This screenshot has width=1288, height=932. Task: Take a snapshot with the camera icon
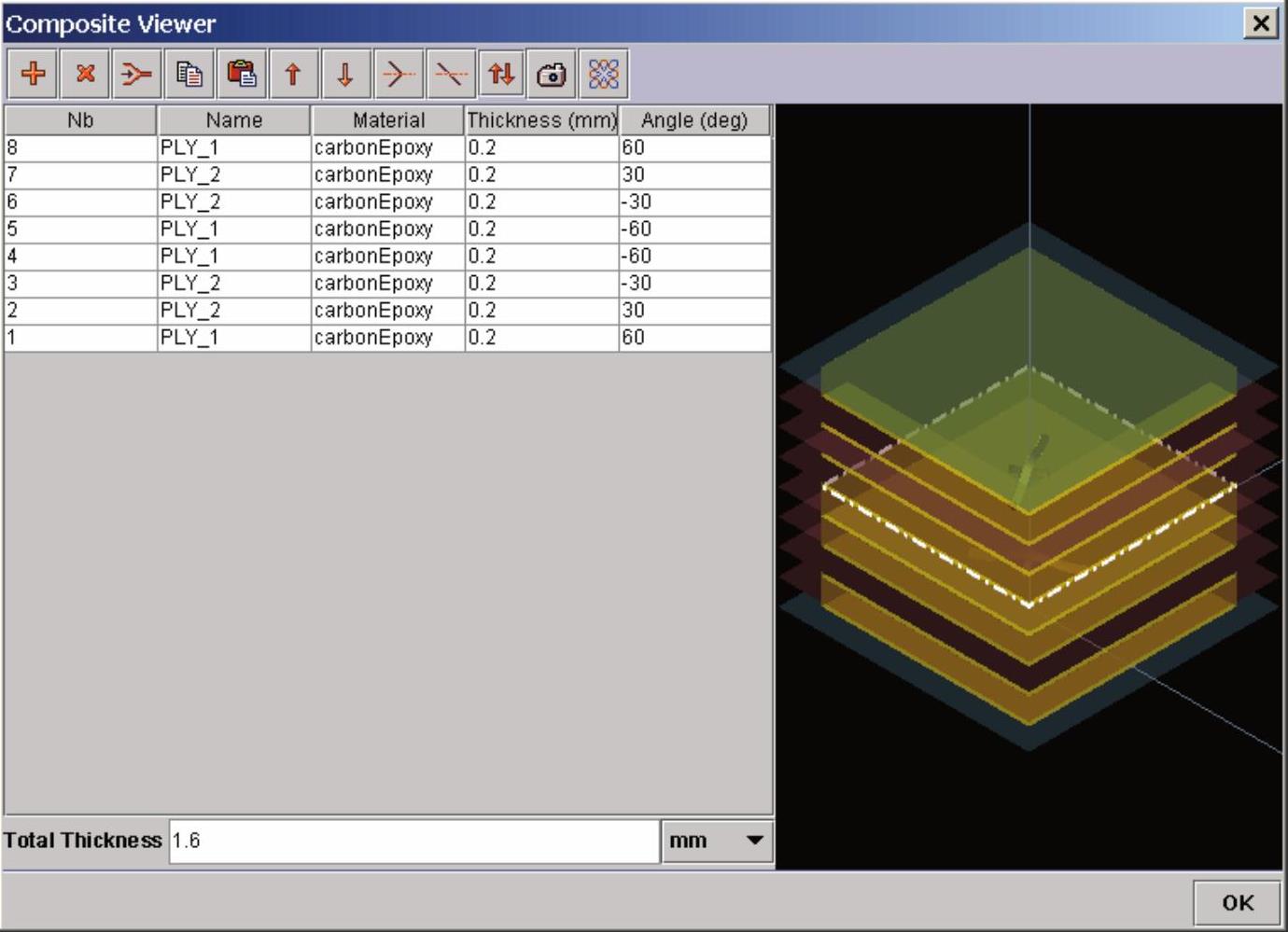coord(552,74)
